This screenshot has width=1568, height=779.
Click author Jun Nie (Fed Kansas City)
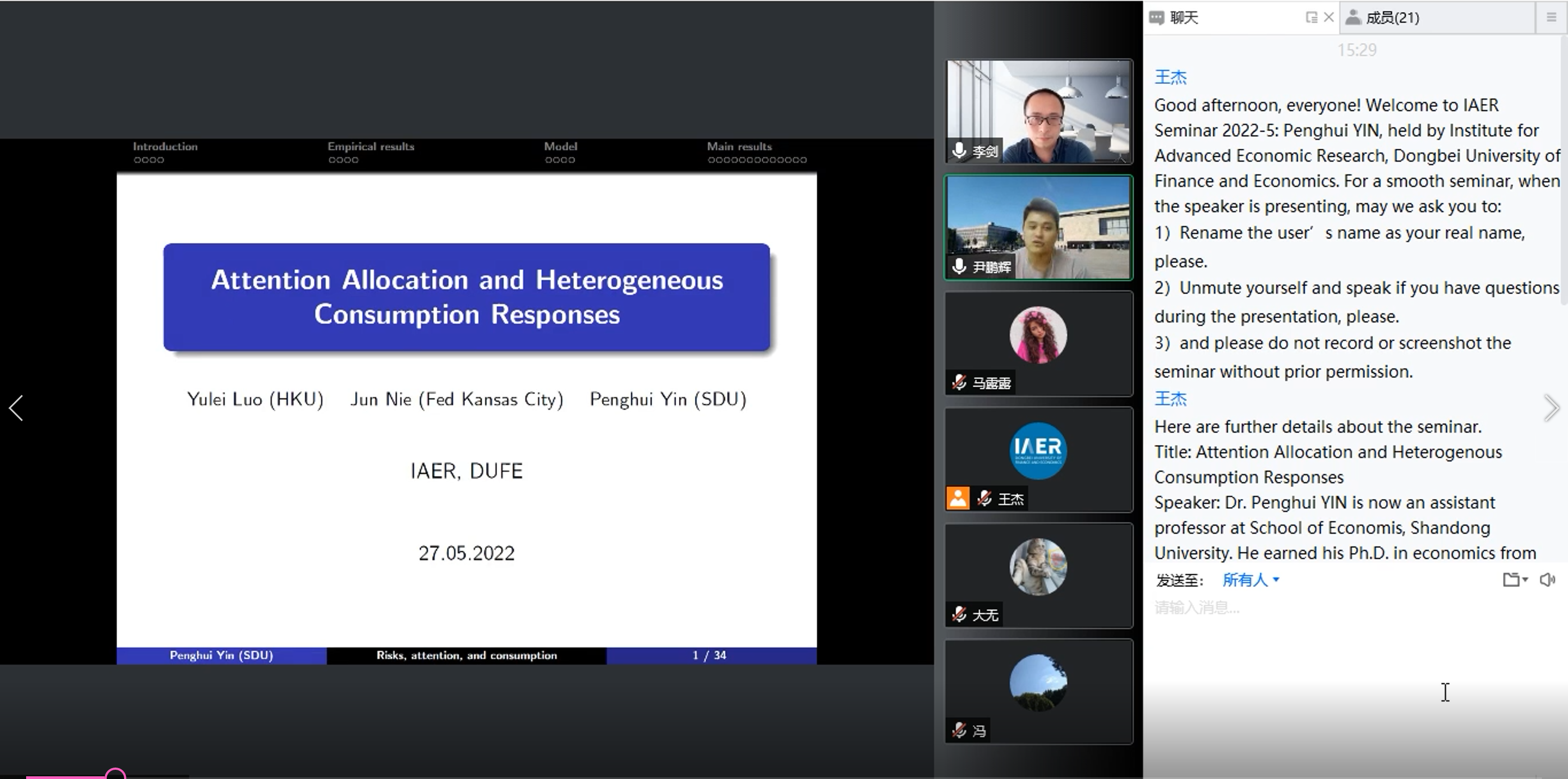click(457, 399)
